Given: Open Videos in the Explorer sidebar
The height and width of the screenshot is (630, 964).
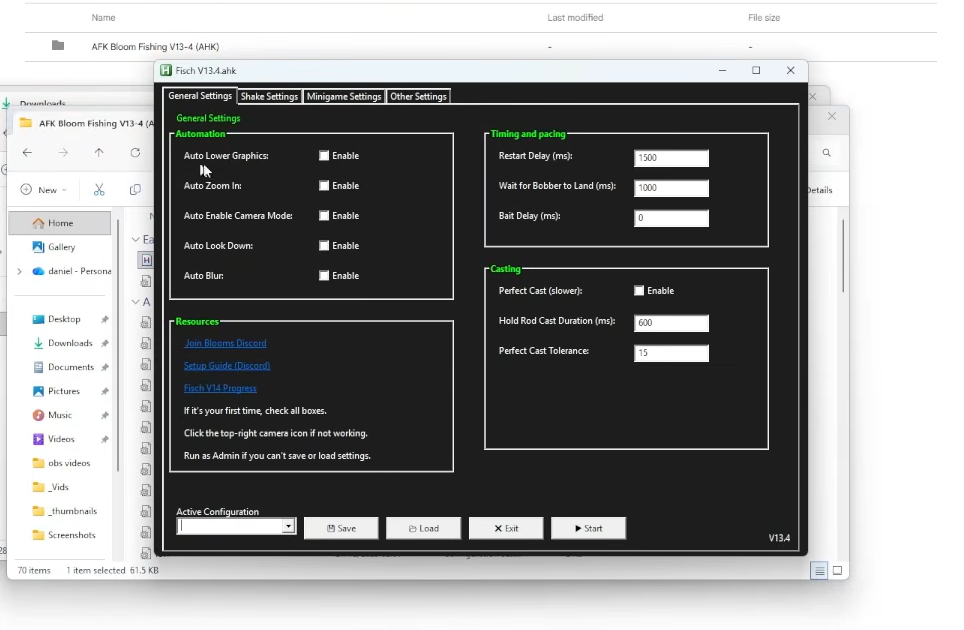Looking at the screenshot, I should pos(61,439).
